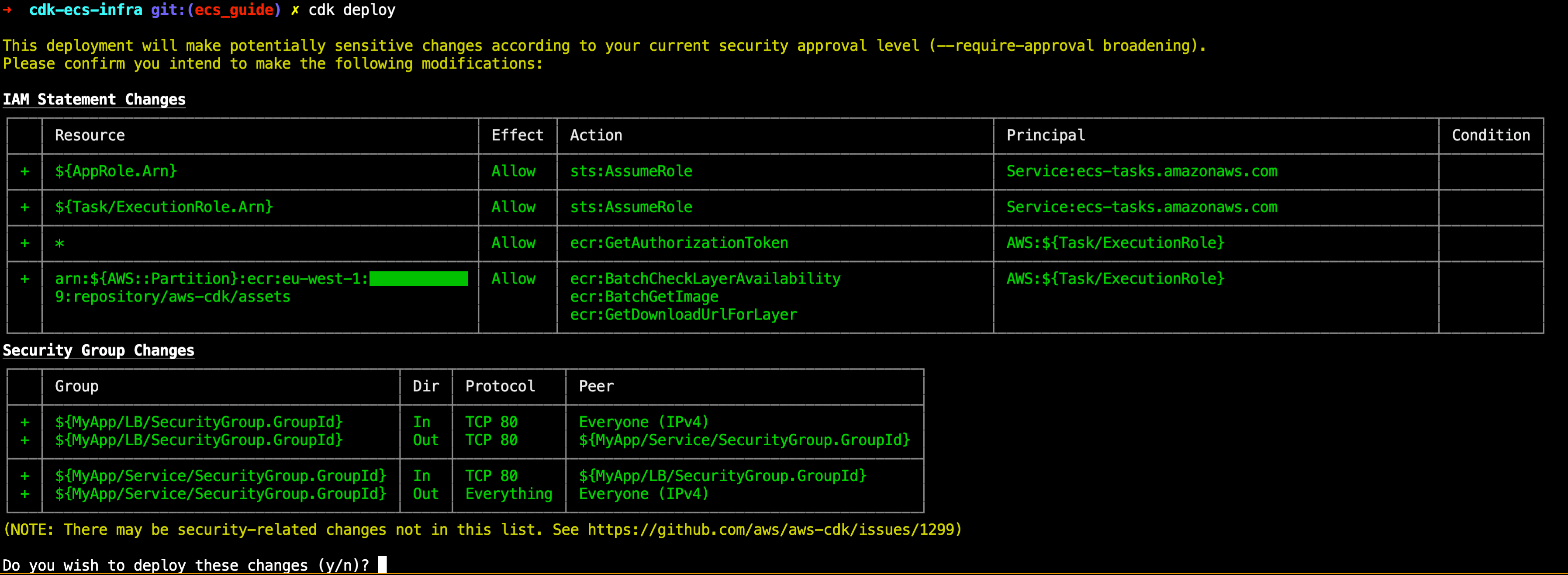This screenshot has height=575, width=1568.
Task: Click the redacted green account ID block
Action: [419, 279]
